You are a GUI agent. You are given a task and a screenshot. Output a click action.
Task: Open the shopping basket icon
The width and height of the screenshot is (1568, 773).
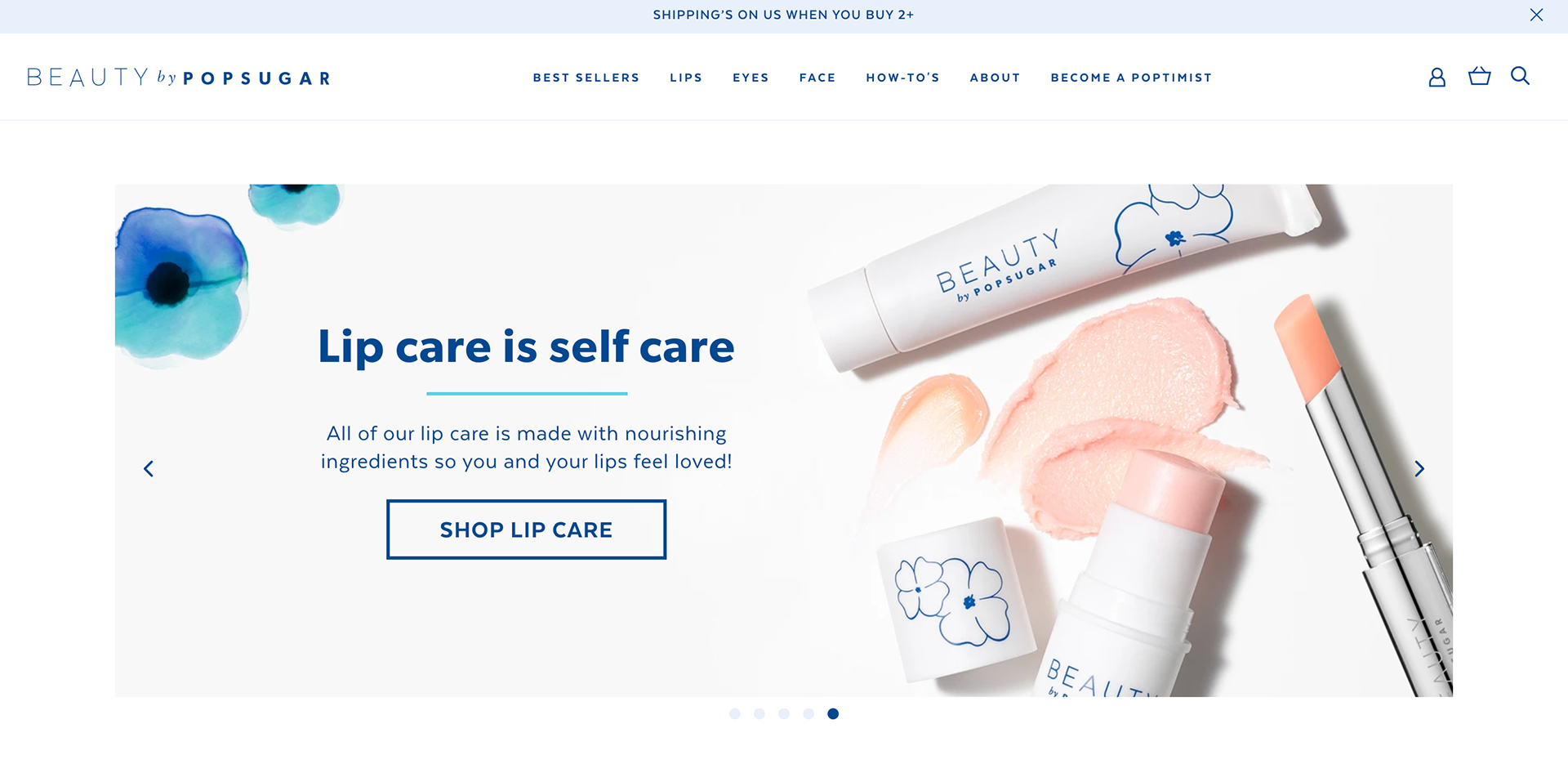tap(1479, 76)
